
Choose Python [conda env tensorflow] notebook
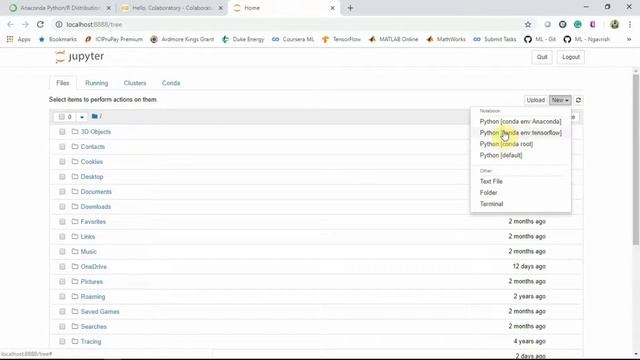(x=520, y=133)
